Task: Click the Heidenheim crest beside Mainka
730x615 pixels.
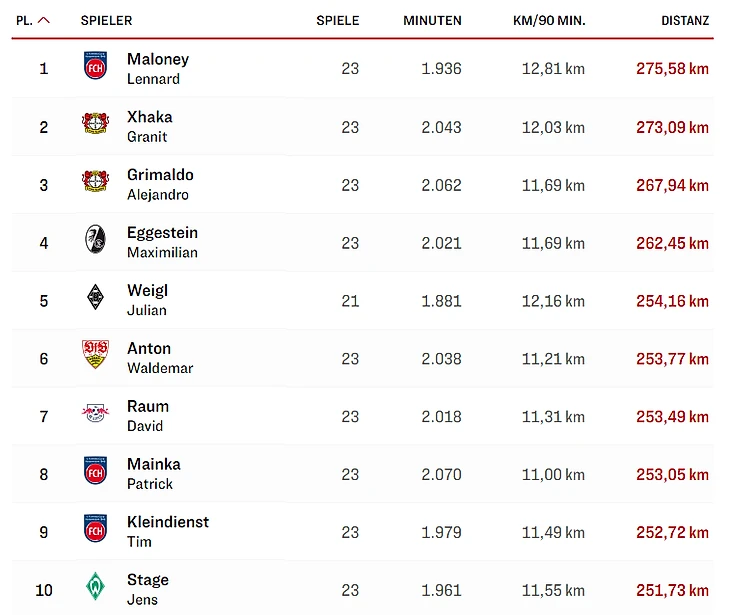Action: 95,473
